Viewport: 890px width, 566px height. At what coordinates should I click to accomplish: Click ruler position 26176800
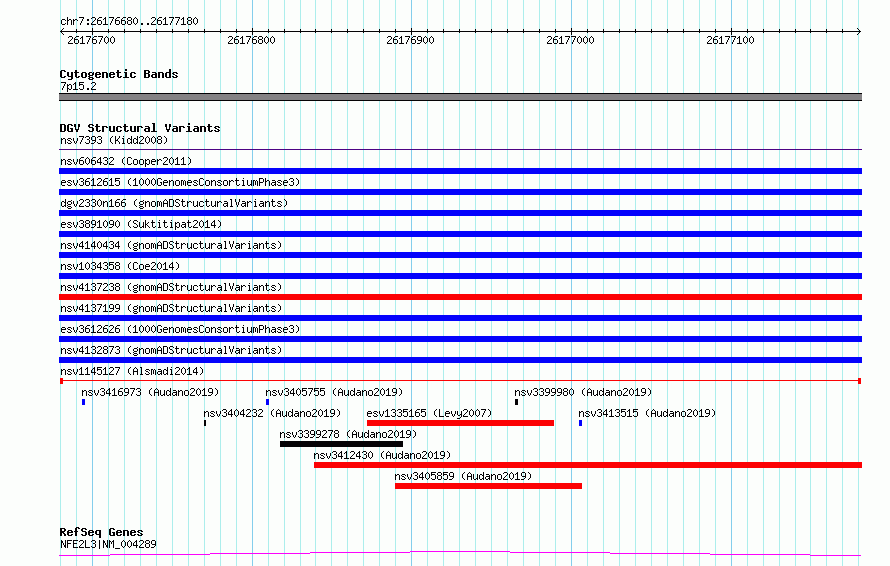click(251, 40)
